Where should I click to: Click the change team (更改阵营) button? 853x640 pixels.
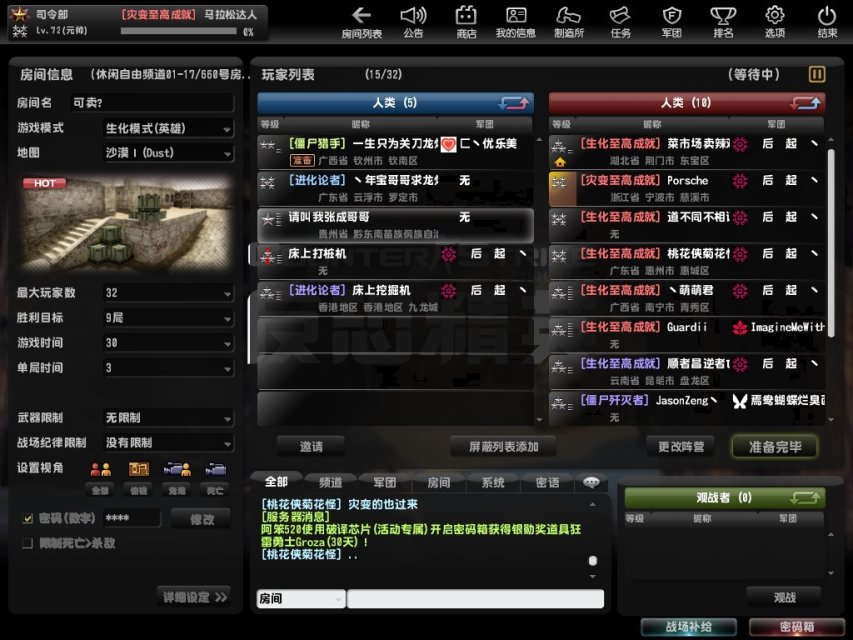[681, 447]
